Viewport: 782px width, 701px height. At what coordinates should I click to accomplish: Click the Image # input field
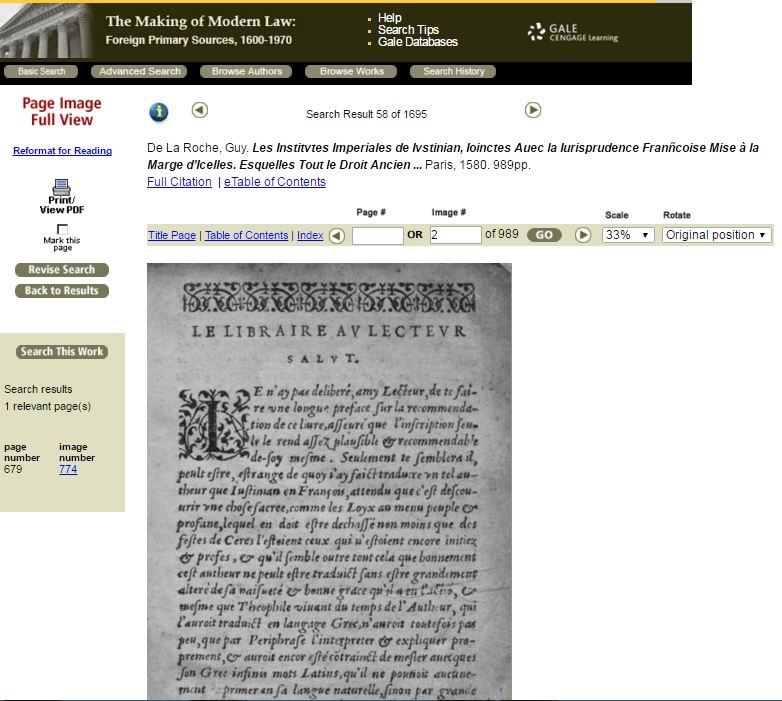click(x=455, y=235)
